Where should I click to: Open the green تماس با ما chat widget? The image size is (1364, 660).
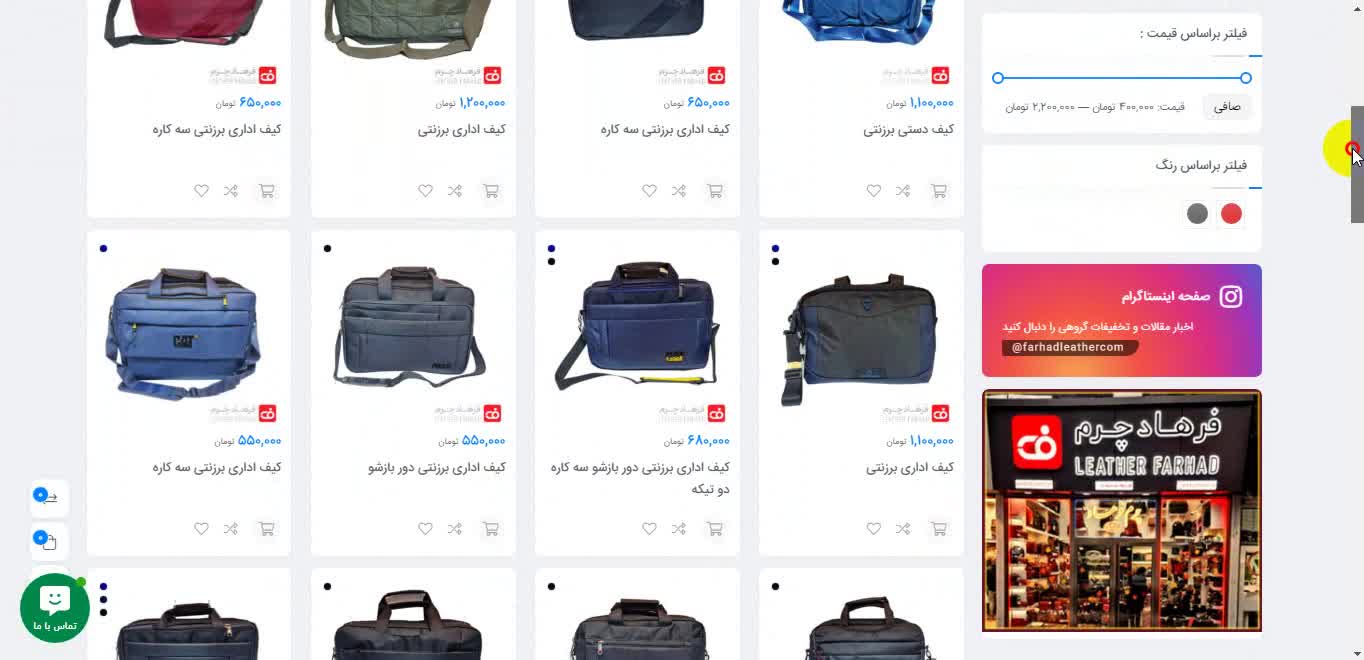coord(55,607)
